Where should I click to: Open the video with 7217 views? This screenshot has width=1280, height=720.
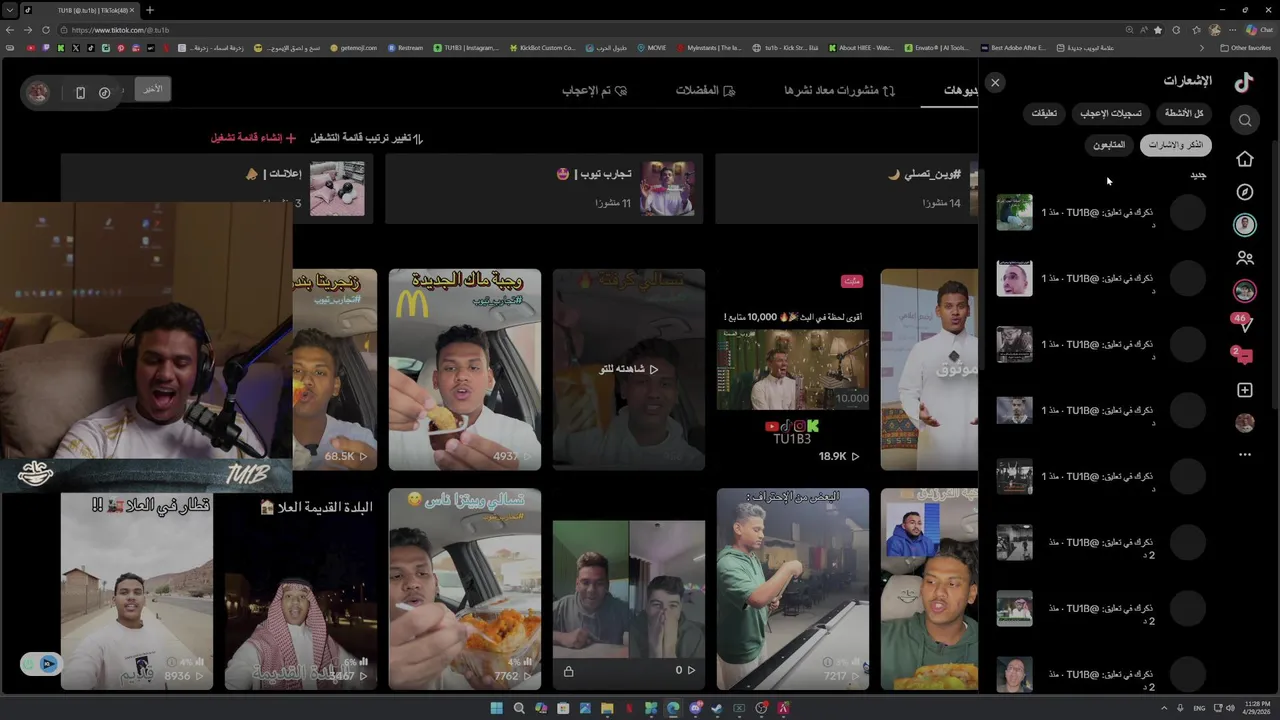pyautogui.click(x=793, y=590)
